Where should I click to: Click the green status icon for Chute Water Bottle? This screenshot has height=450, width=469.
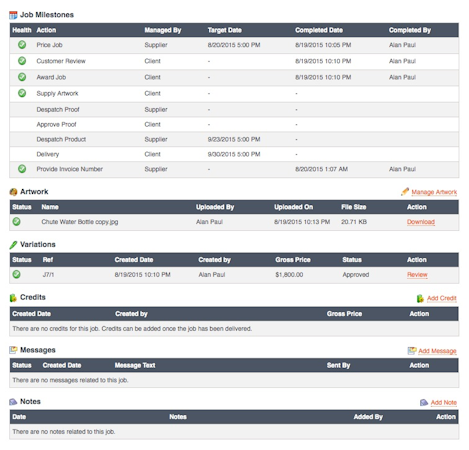(16, 222)
